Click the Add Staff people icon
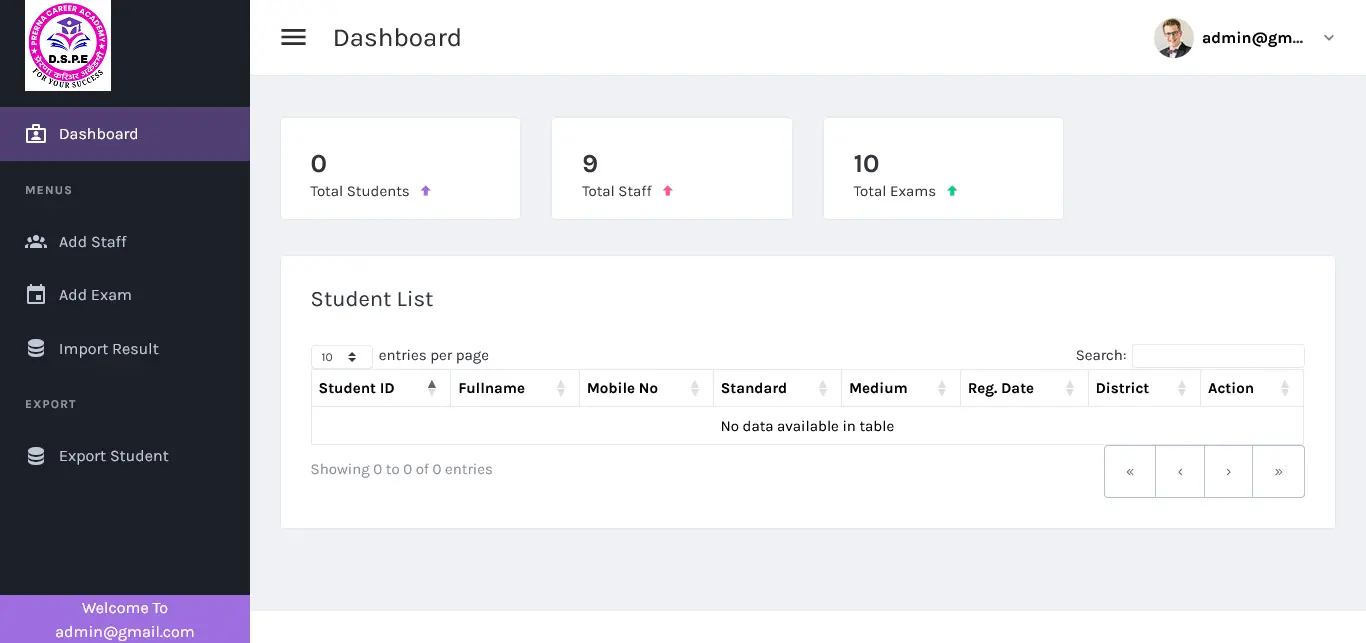The width and height of the screenshot is (1366, 643). point(36,242)
